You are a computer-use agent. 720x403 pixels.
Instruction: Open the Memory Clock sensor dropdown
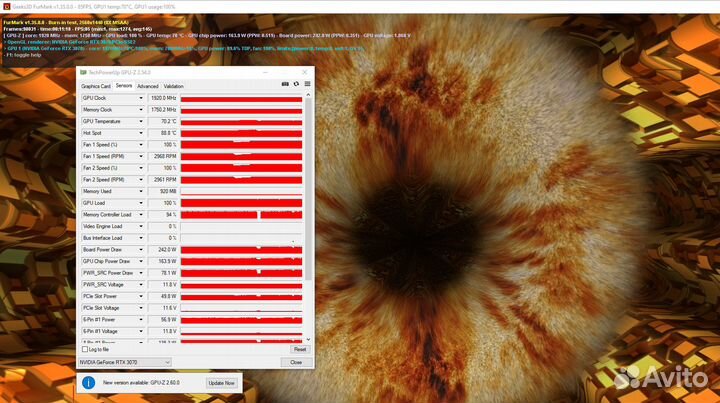141,110
